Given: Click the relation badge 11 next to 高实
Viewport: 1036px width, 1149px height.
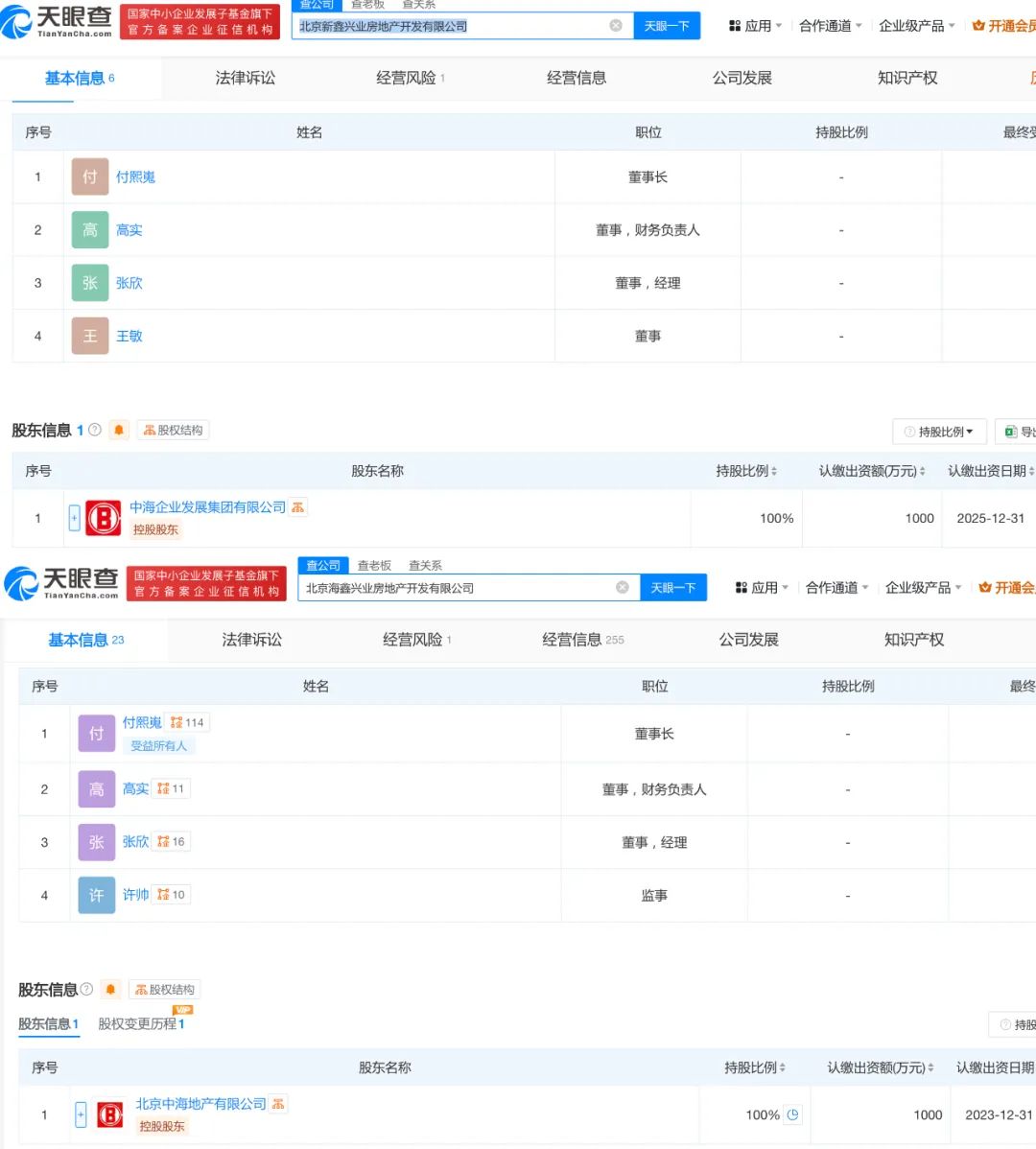Looking at the screenshot, I should click(171, 788).
